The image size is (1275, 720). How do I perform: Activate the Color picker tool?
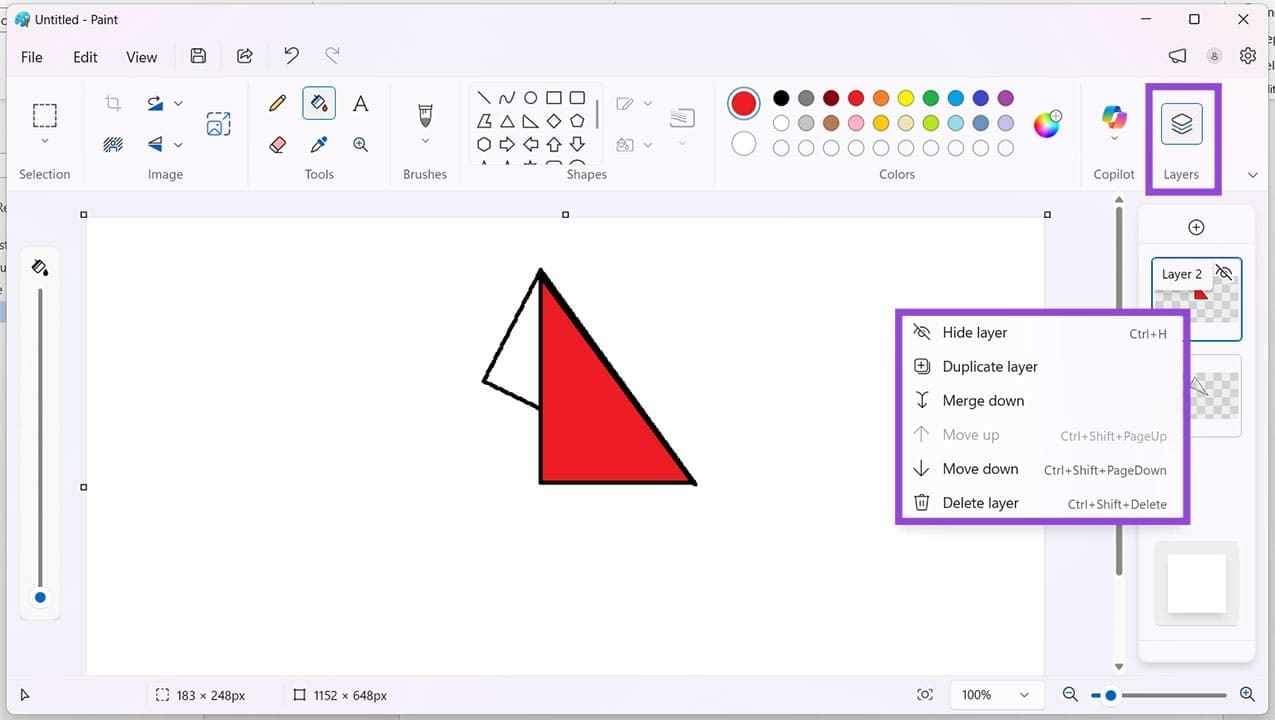point(319,144)
